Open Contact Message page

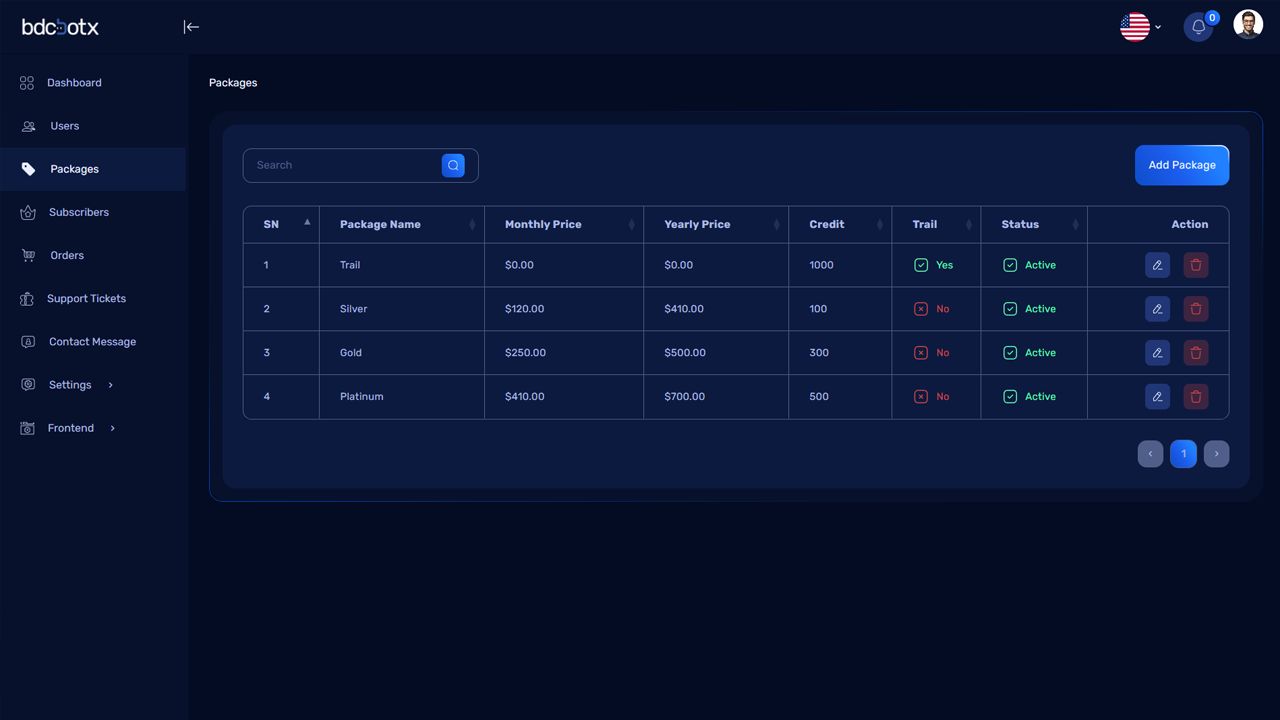tap(92, 342)
